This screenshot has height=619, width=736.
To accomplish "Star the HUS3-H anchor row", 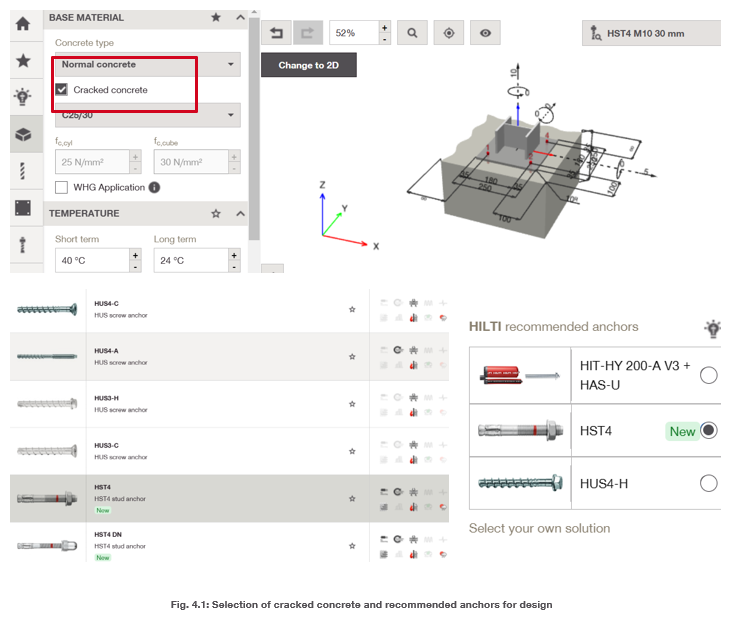I will (352, 404).
